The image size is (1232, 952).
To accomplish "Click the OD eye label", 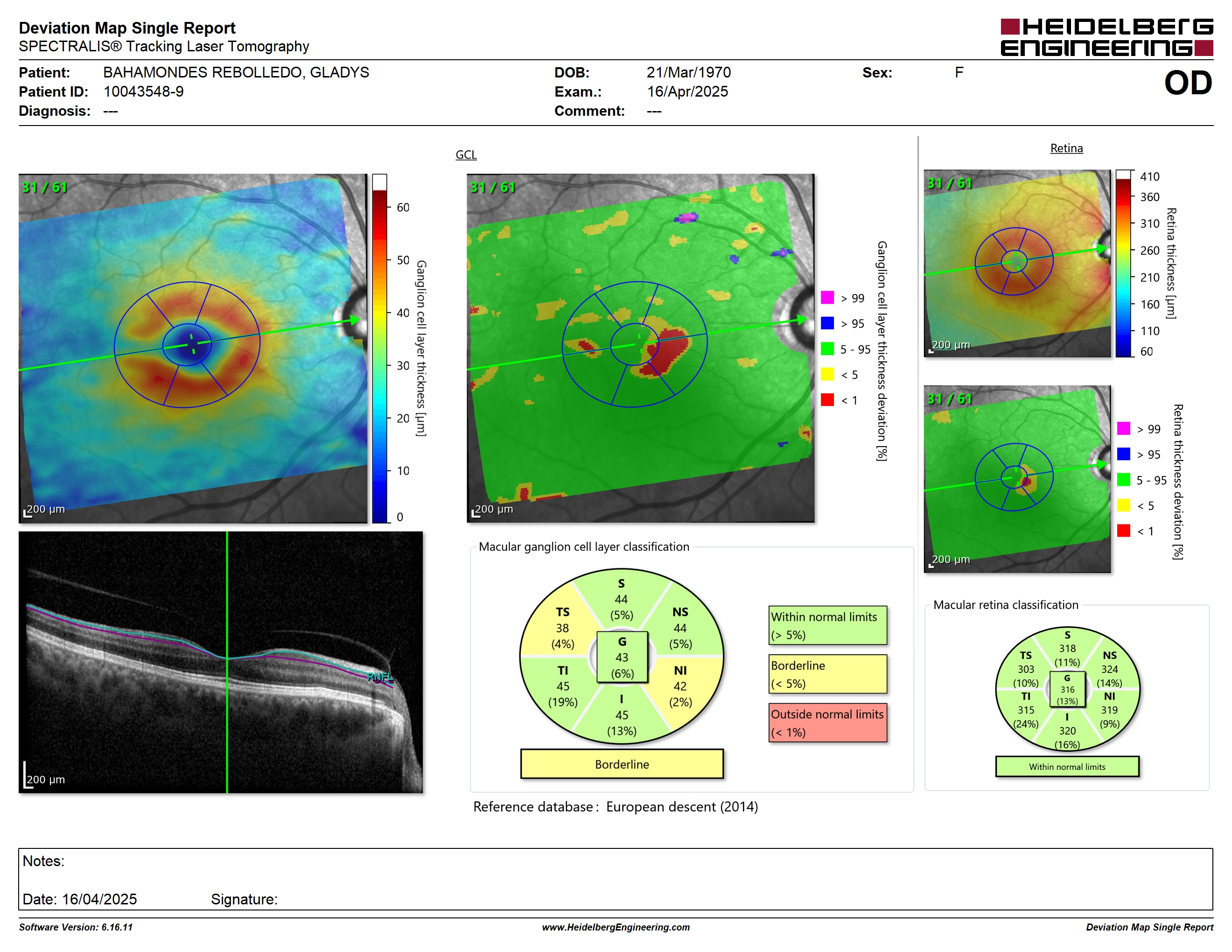I will click(x=1188, y=84).
